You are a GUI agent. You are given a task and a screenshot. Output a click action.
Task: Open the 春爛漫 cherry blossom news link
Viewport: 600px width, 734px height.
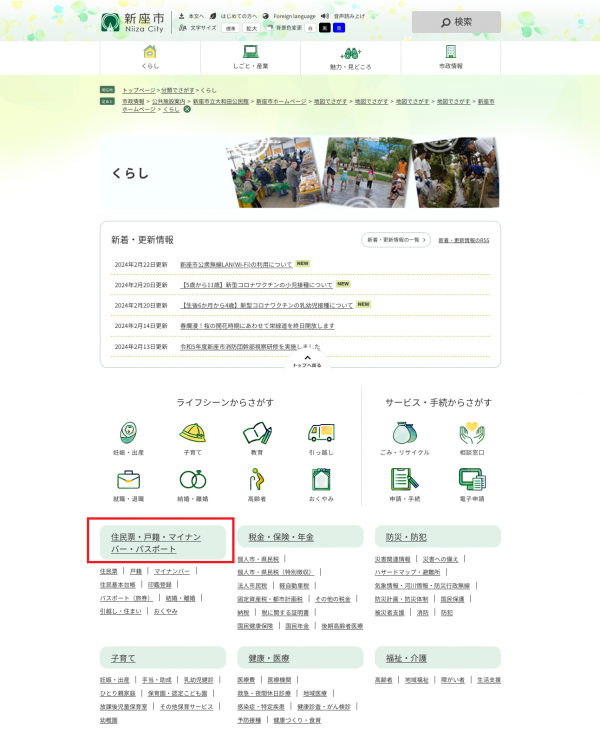(x=257, y=326)
